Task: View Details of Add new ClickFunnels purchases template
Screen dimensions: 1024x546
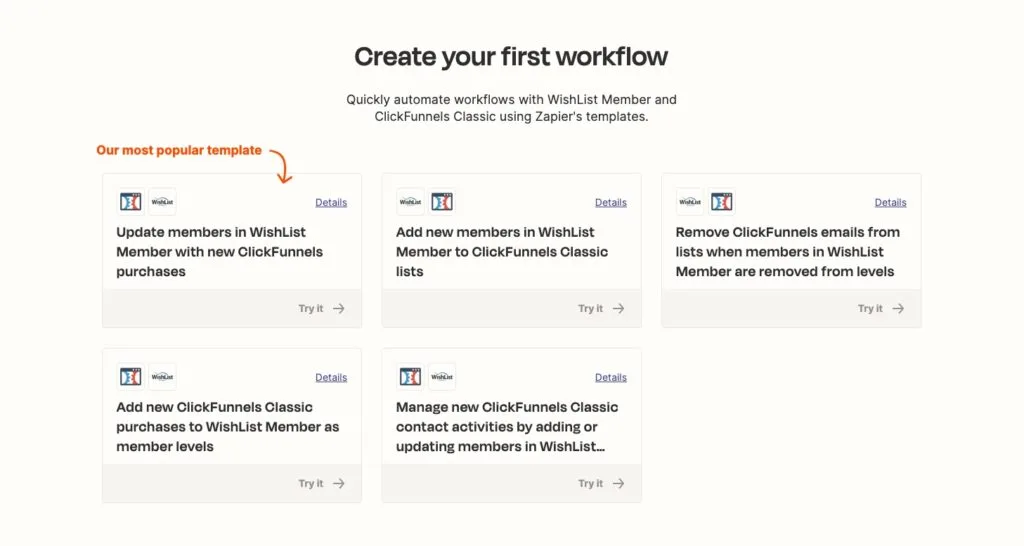Action: tap(331, 378)
